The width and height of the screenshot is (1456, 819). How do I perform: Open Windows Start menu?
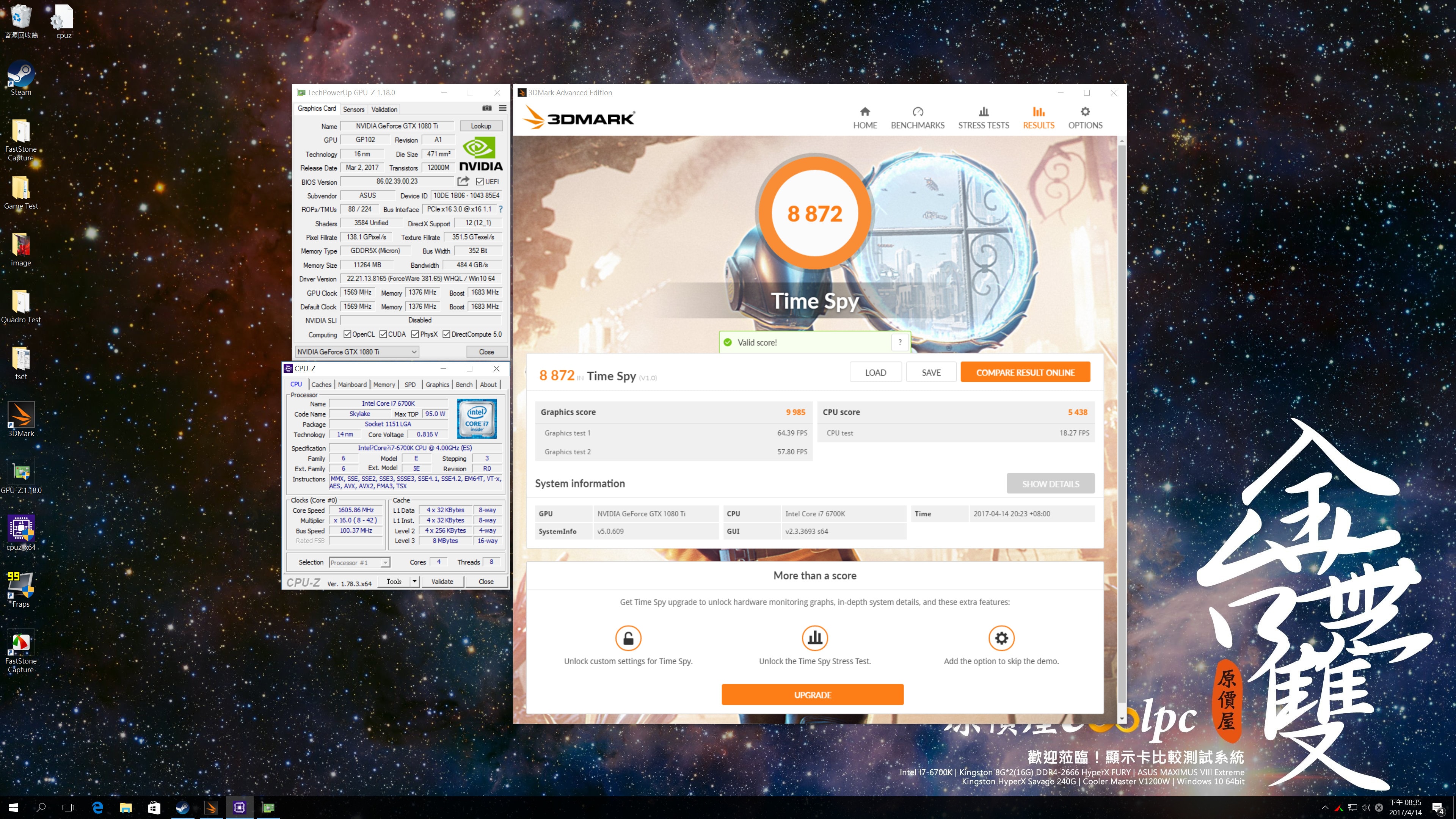point(14,808)
